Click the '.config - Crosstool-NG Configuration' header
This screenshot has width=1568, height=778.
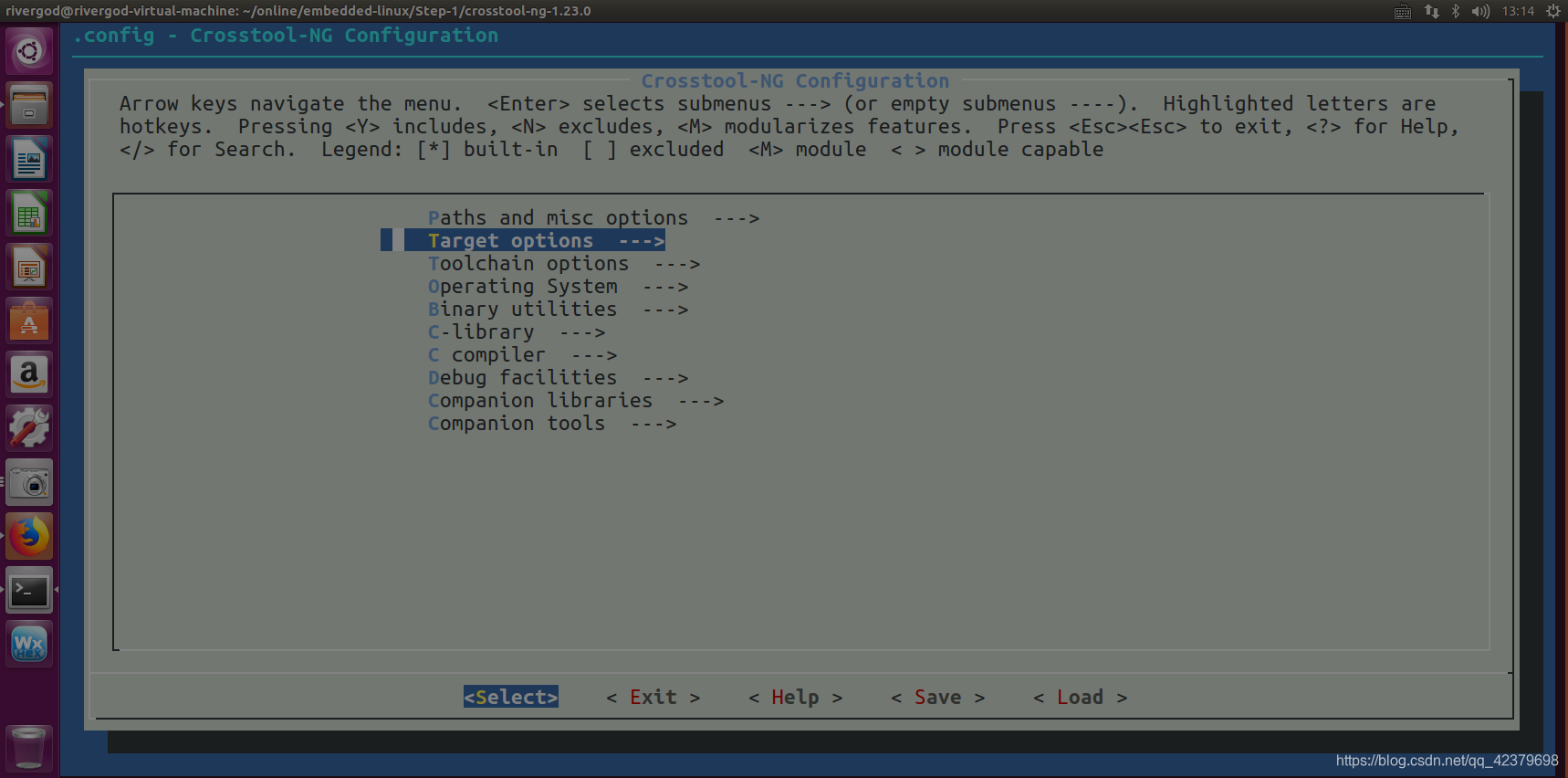tap(286, 36)
